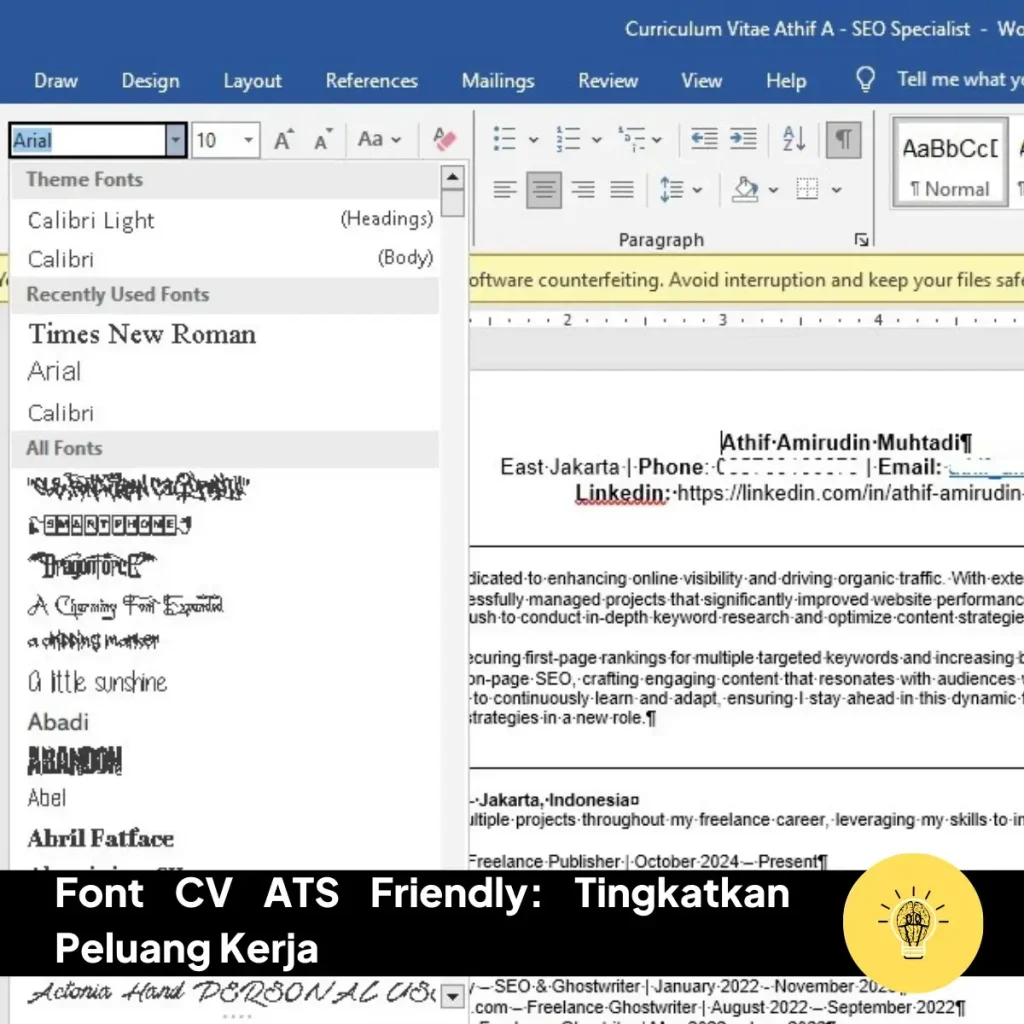
Task: Select the Numbering list icon
Action: pyautogui.click(x=568, y=138)
